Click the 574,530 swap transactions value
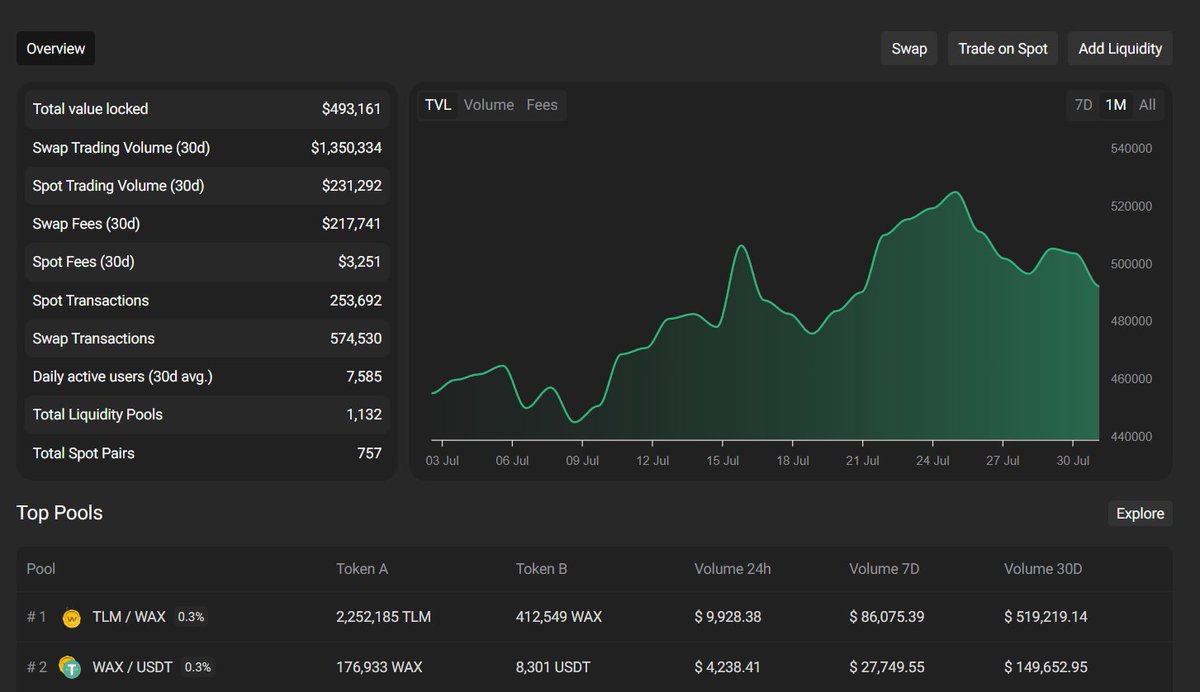This screenshot has width=1200, height=692. [355, 339]
